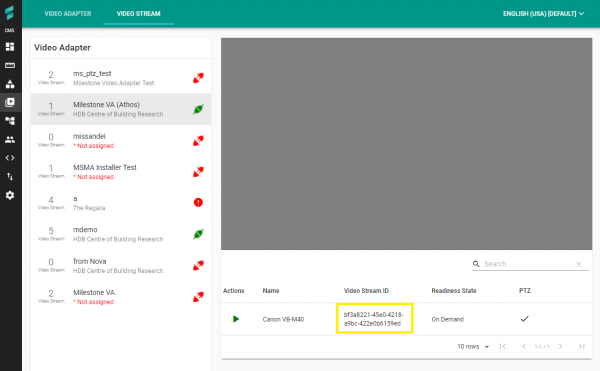The height and width of the screenshot is (371, 600).
Task: Click the Canon VB-M40 name cell
Action: 283,319
